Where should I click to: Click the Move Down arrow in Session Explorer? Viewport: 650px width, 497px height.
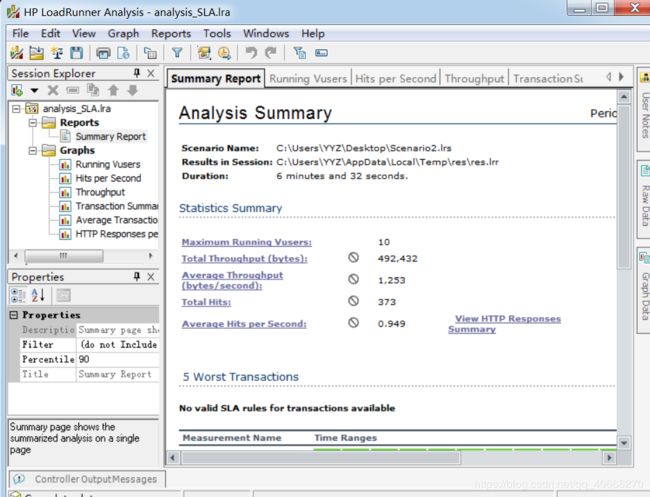pos(133,90)
